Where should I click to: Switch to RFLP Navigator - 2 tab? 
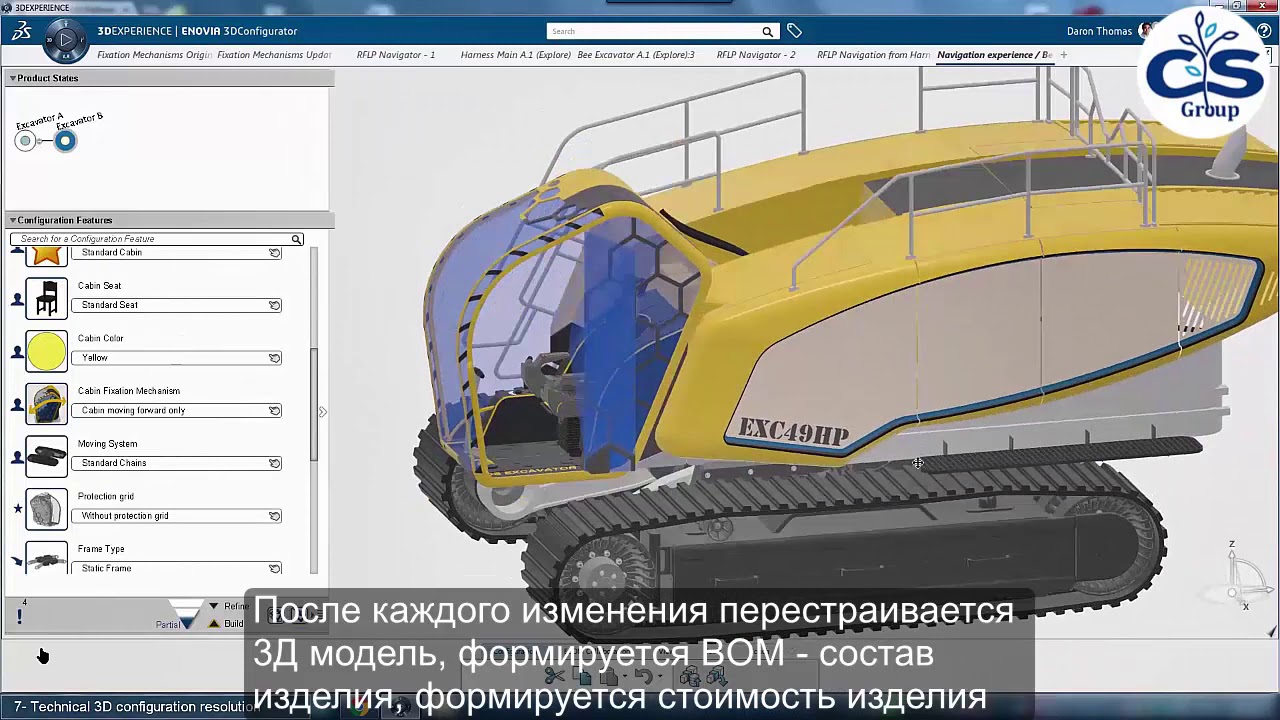pos(756,55)
